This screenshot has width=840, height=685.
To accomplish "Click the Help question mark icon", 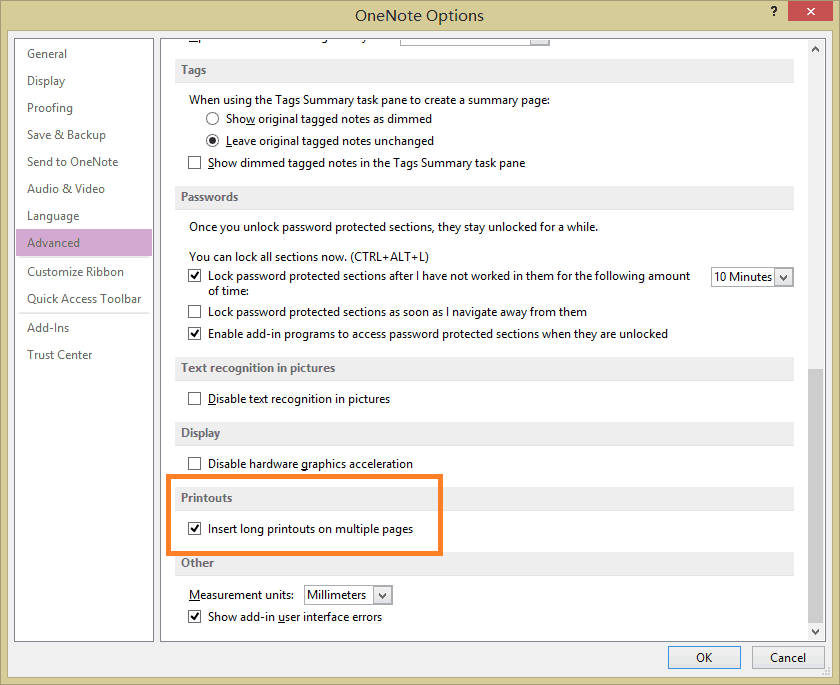I will coord(774,11).
